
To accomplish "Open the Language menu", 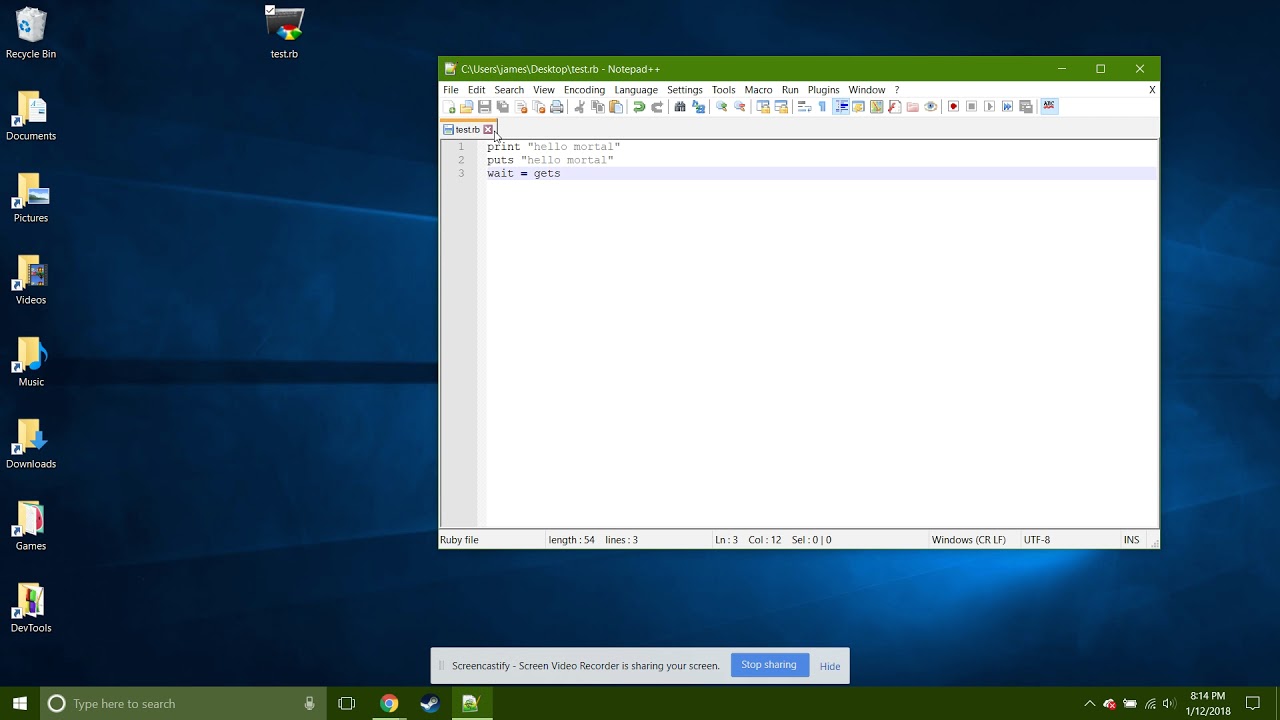I will click(636, 90).
